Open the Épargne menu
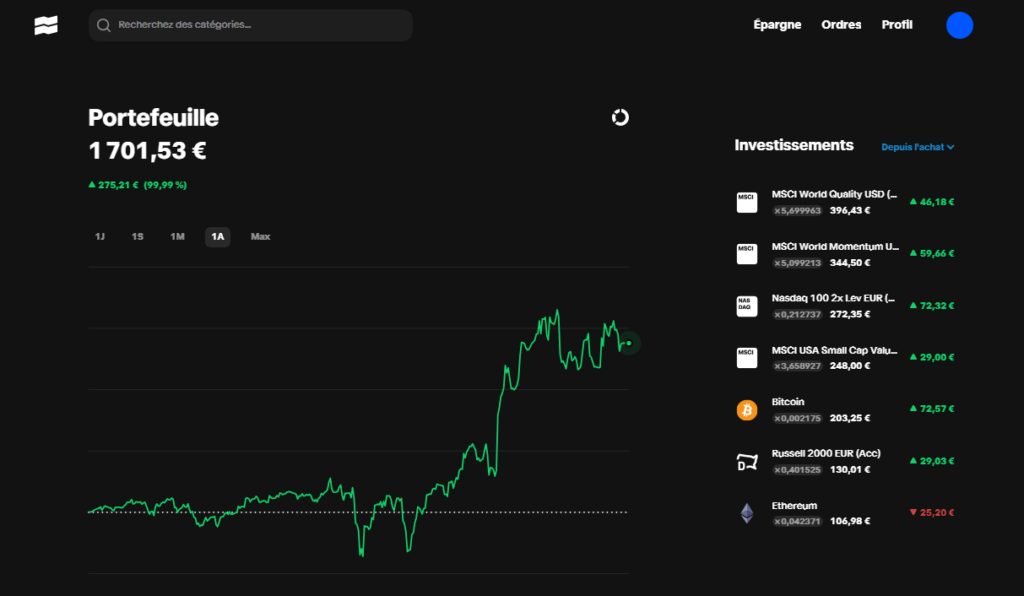This screenshot has height=596, width=1024. pyautogui.click(x=777, y=24)
